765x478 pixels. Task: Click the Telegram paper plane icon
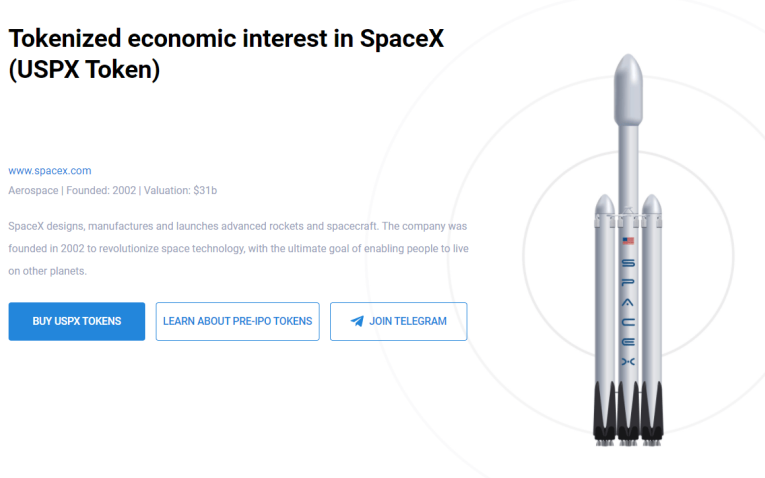point(357,321)
